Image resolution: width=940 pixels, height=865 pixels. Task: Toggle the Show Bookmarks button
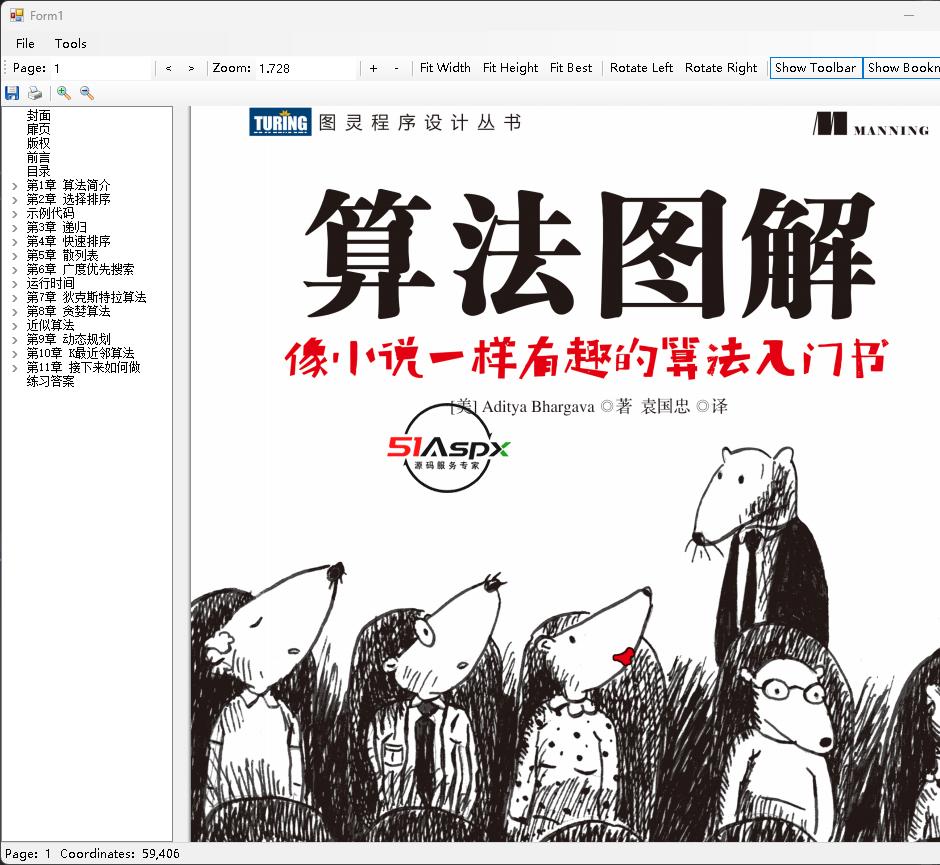[902, 68]
